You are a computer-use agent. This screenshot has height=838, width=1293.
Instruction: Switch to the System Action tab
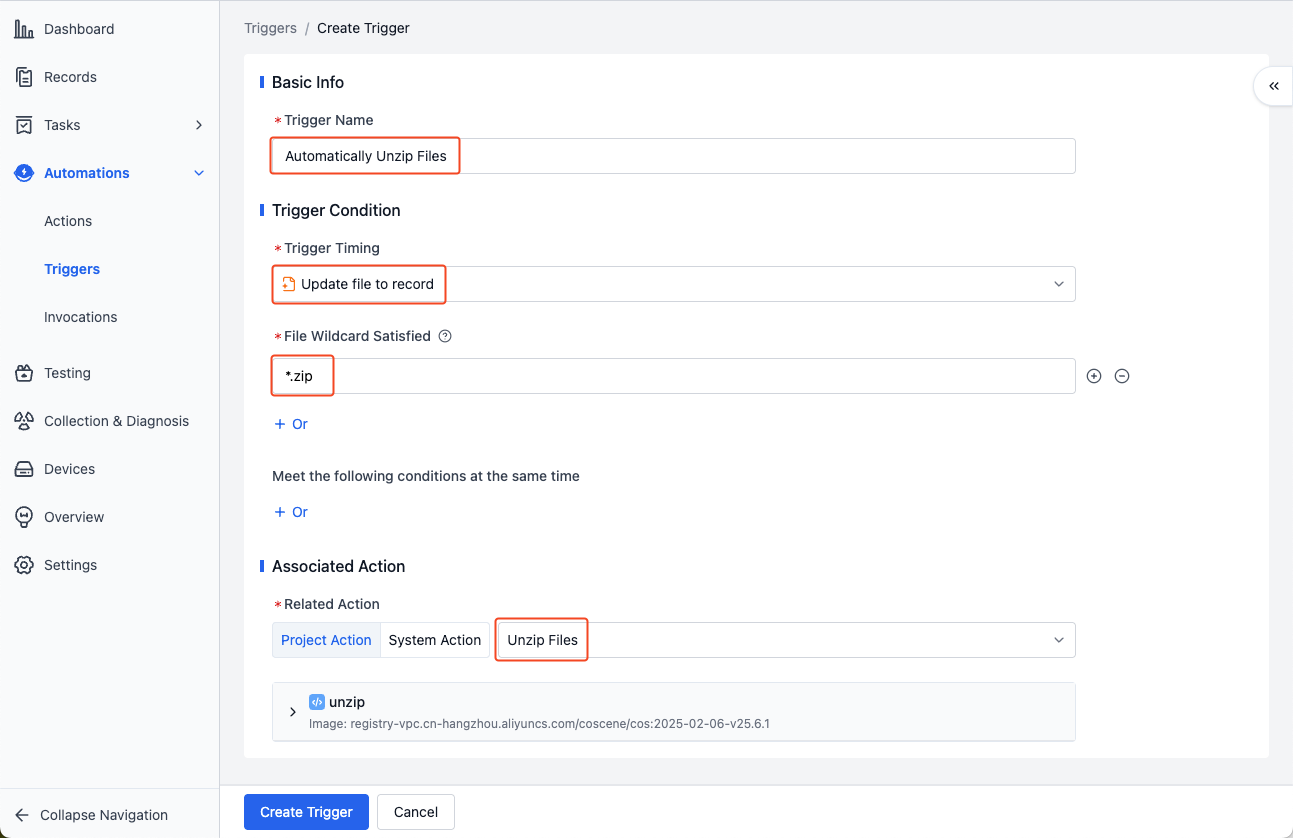click(435, 640)
